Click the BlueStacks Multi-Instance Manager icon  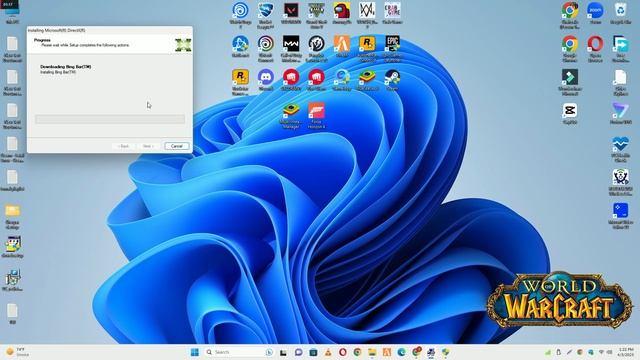click(x=291, y=114)
